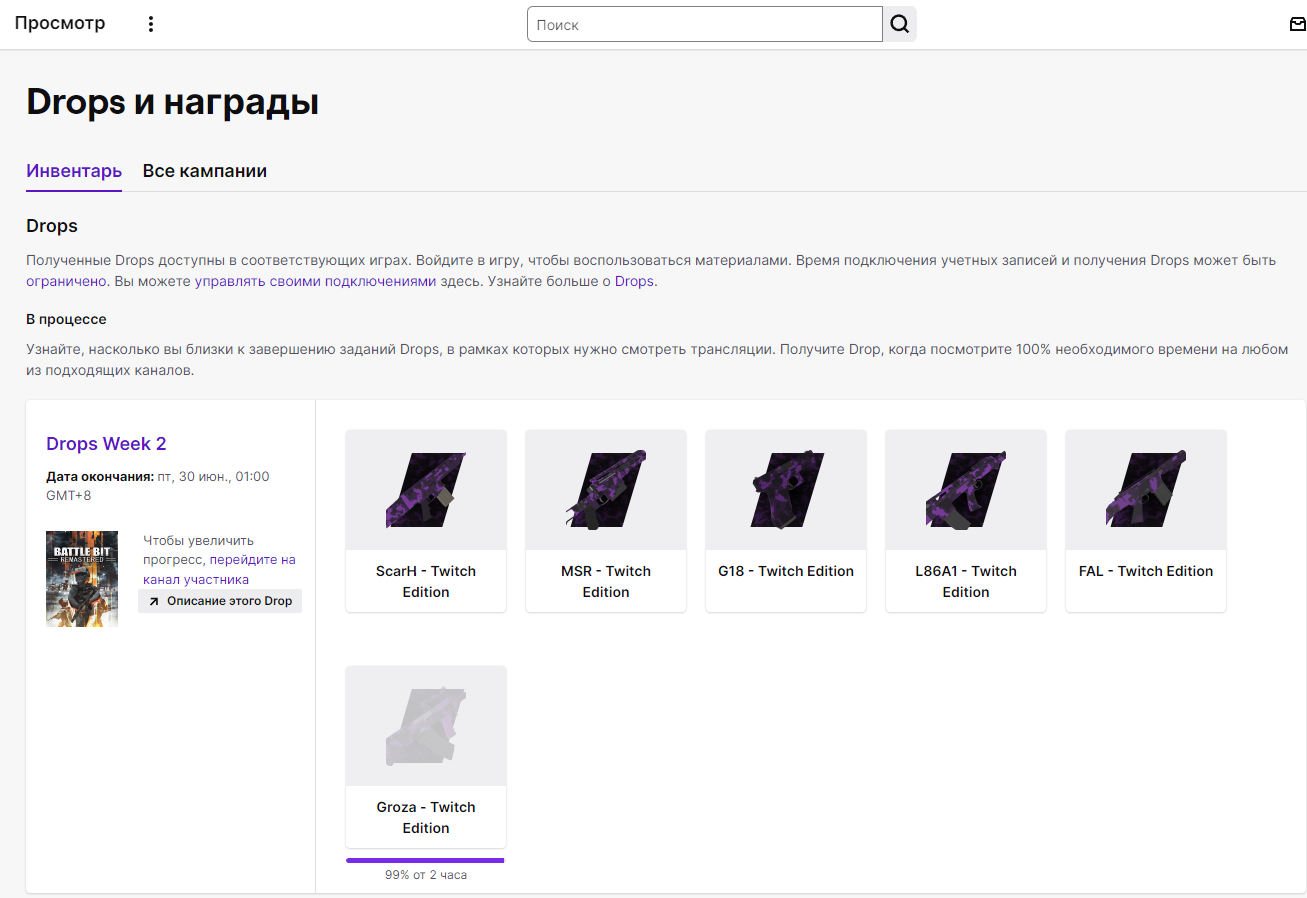The image size is (1307, 898).
Task: Open the three-dot more options menu
Action: point(151,24)
